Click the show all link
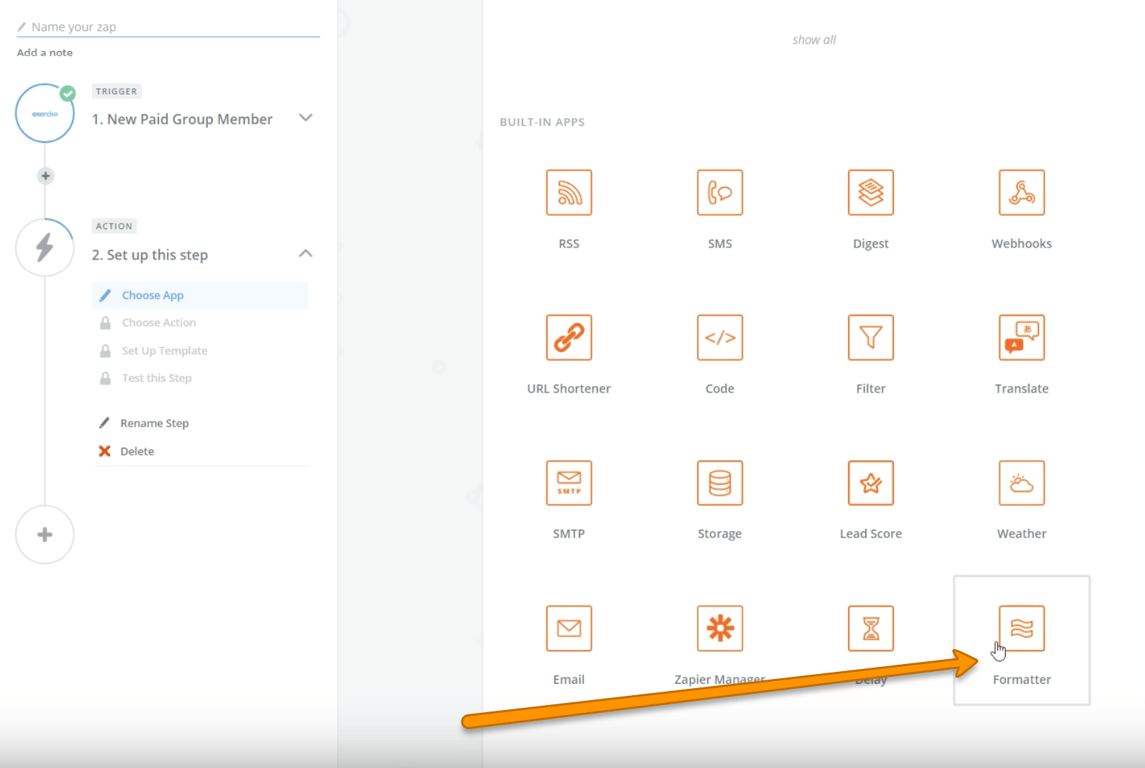 click(814, 40)
